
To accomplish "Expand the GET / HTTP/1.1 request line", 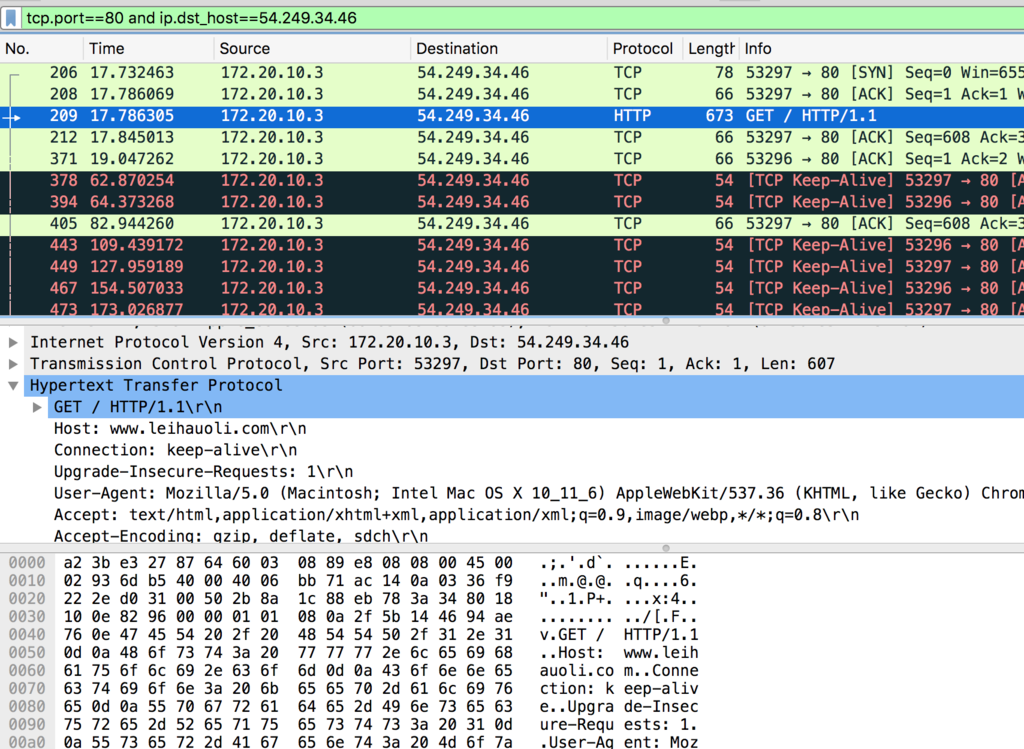I will pyautogui.click(x=37, y=407).
